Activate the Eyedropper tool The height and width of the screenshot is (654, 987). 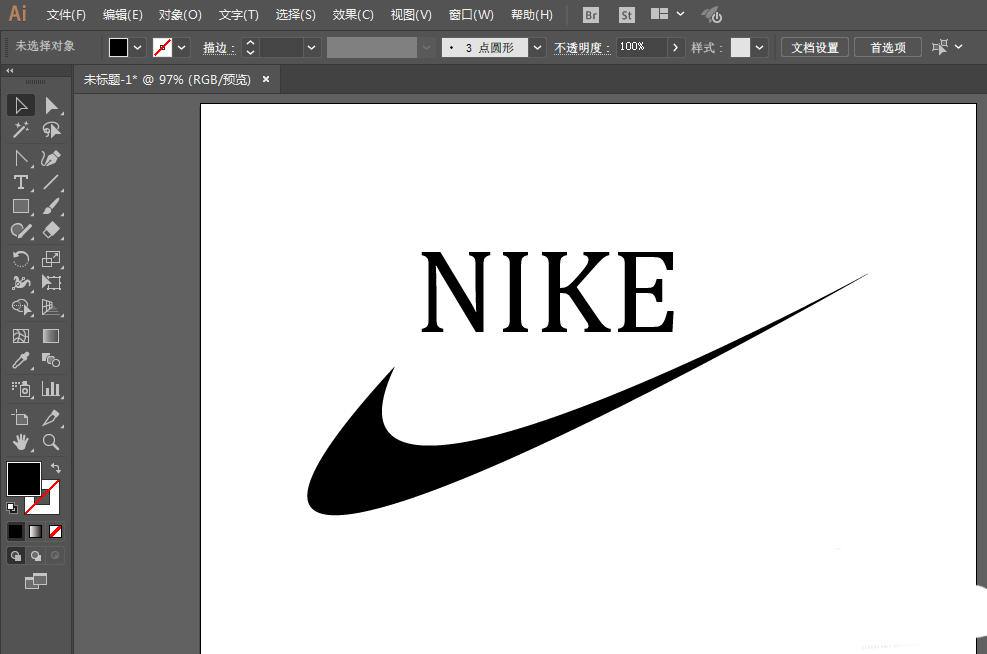tap(21, 361)
